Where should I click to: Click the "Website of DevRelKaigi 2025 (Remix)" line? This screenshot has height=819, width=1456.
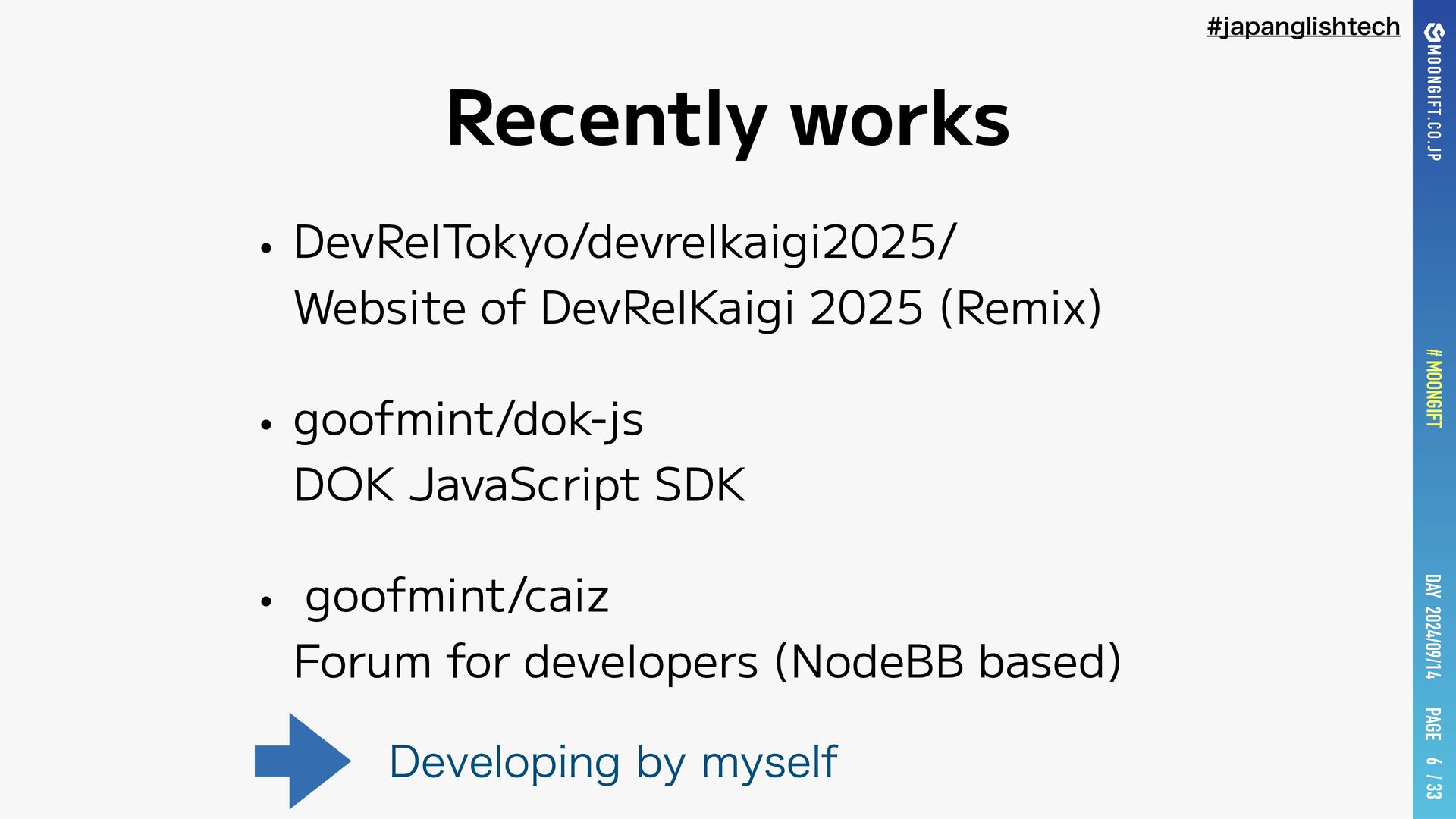click(x=698, y=308)
